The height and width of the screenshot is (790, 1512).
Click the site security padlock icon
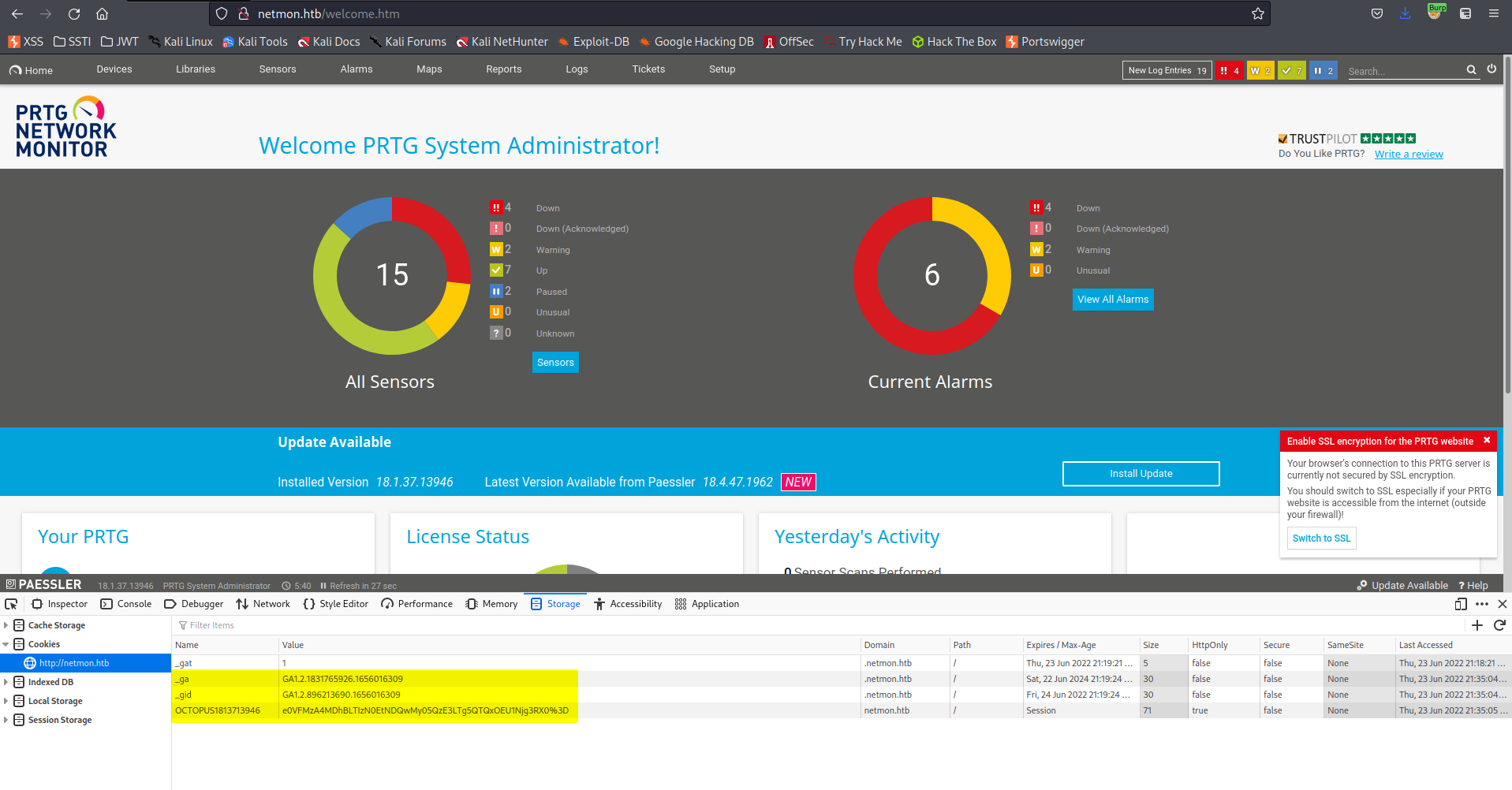pyautogui.click(x=244, y=13)
